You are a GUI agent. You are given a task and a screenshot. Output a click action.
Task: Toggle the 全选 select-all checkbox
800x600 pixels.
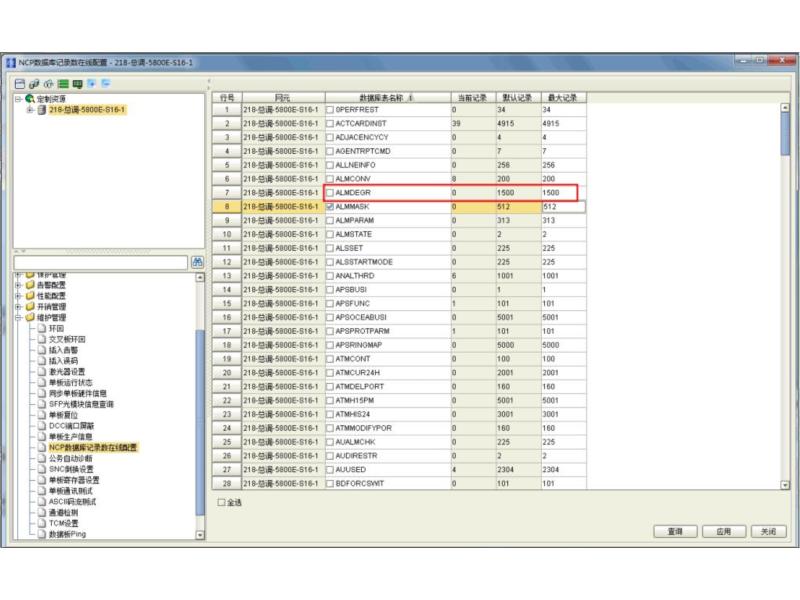coord(222,502)
